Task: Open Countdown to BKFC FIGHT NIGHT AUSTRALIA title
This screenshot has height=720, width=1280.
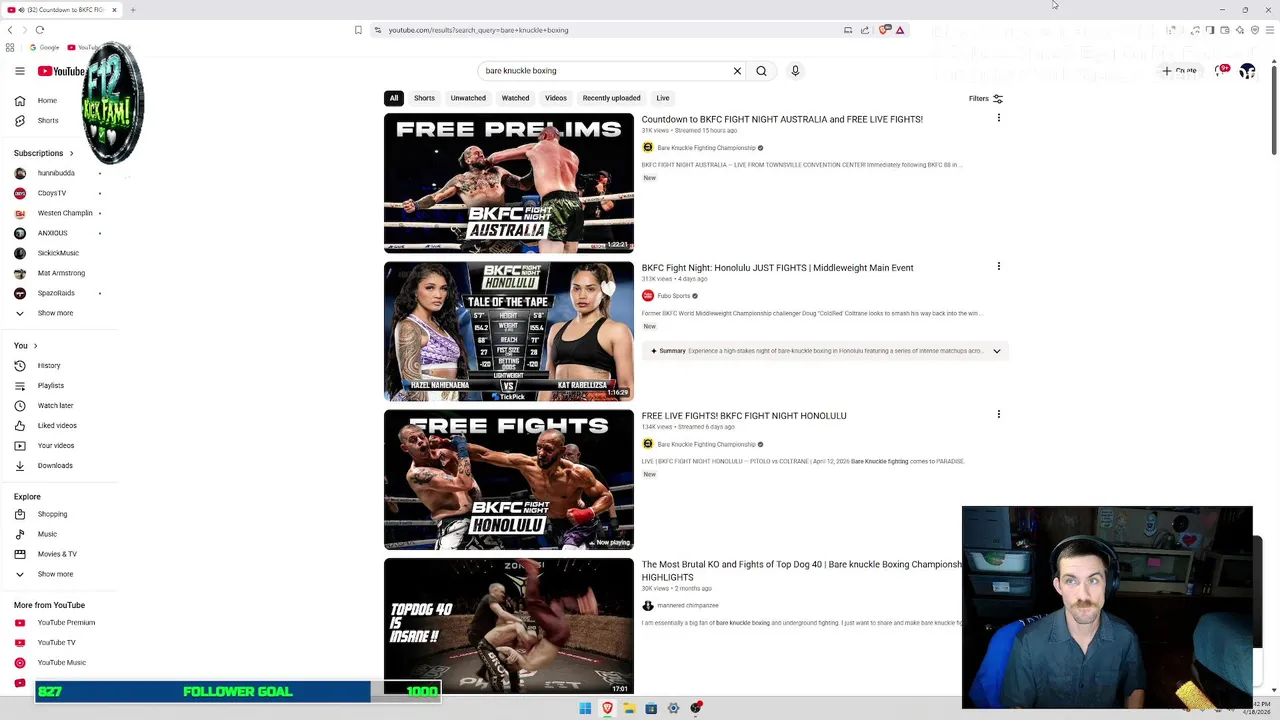Action: point(782,119)
